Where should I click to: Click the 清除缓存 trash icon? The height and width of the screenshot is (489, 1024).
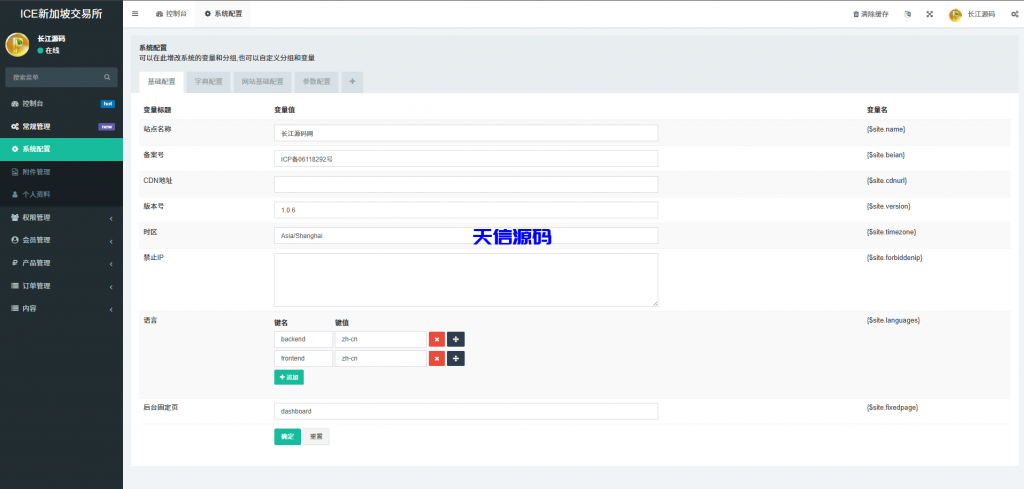tap(855, 14)
